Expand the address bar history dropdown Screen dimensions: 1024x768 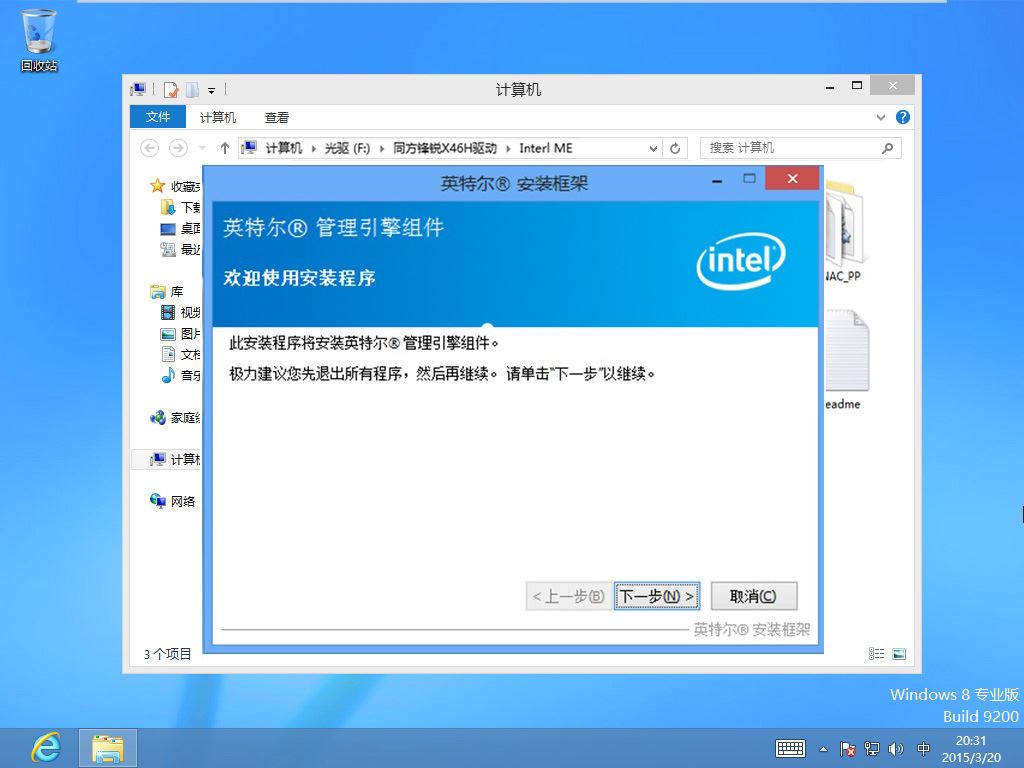(652, 149)
